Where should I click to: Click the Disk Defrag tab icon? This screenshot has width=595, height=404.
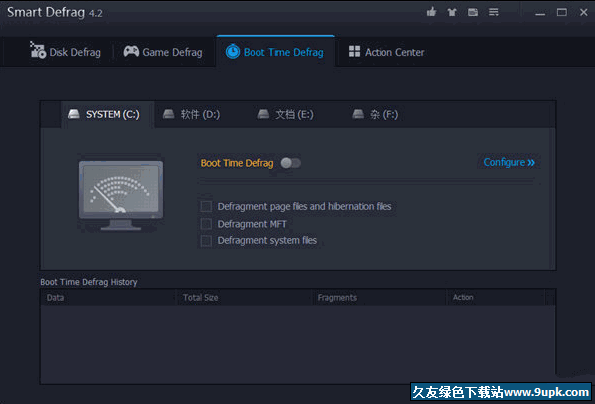tap(38, 50)
